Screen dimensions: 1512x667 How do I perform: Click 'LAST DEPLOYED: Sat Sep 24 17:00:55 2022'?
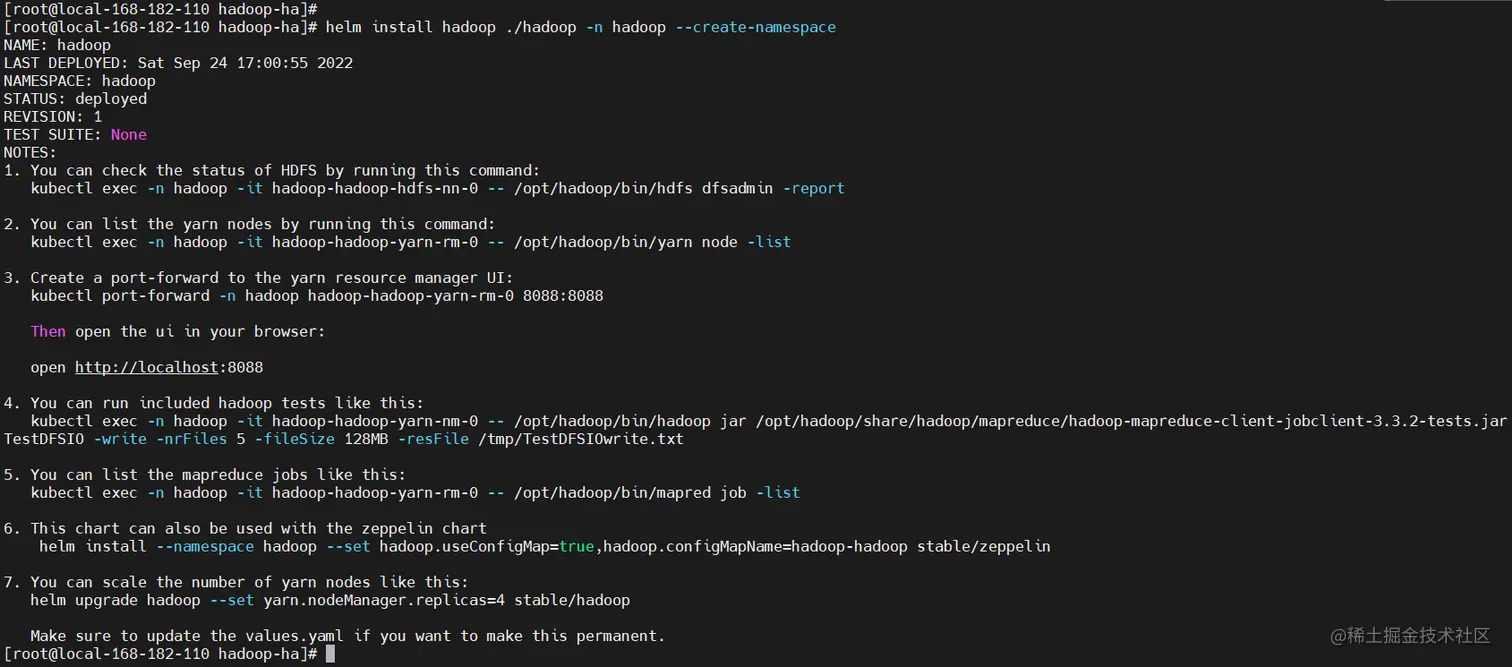(x=178, y=63)
